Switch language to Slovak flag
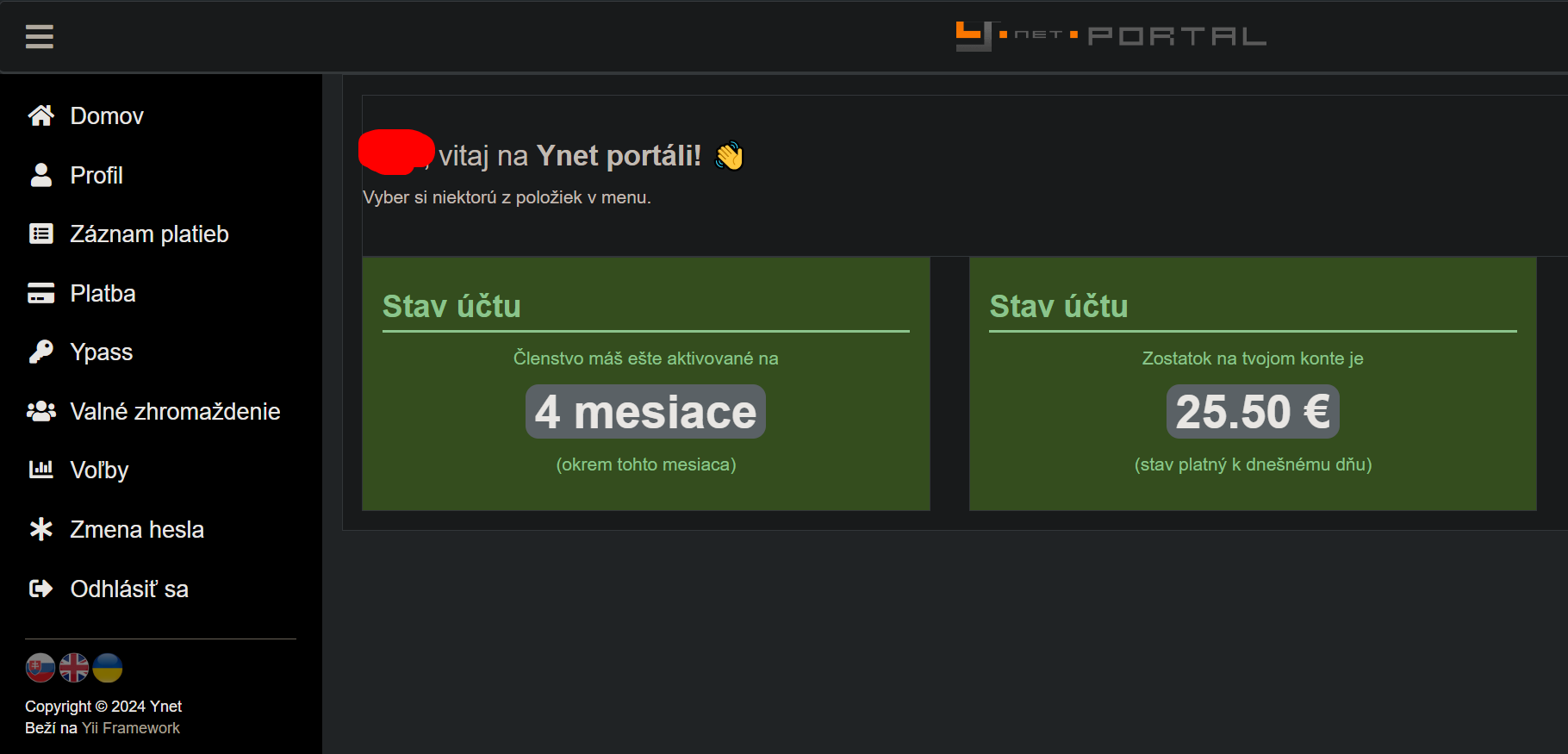Screen dimensions: 1568x754 tap(40, 668)
